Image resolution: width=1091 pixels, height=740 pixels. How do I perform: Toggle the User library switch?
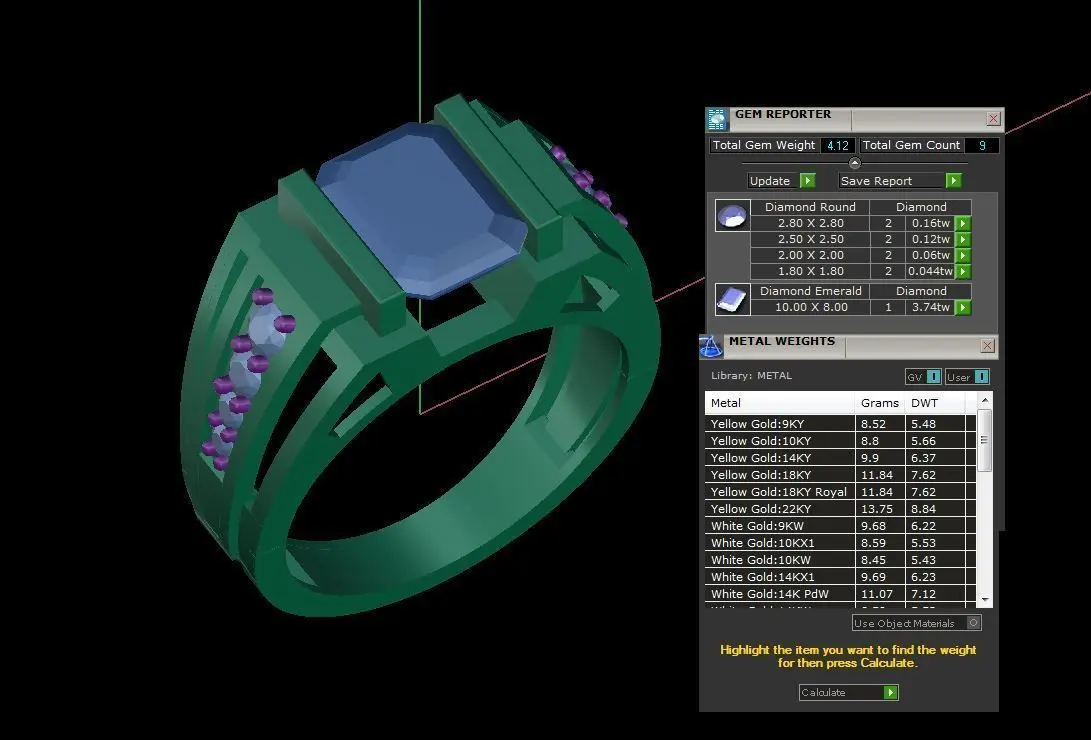pyautogui.click(x=967, y=377)
